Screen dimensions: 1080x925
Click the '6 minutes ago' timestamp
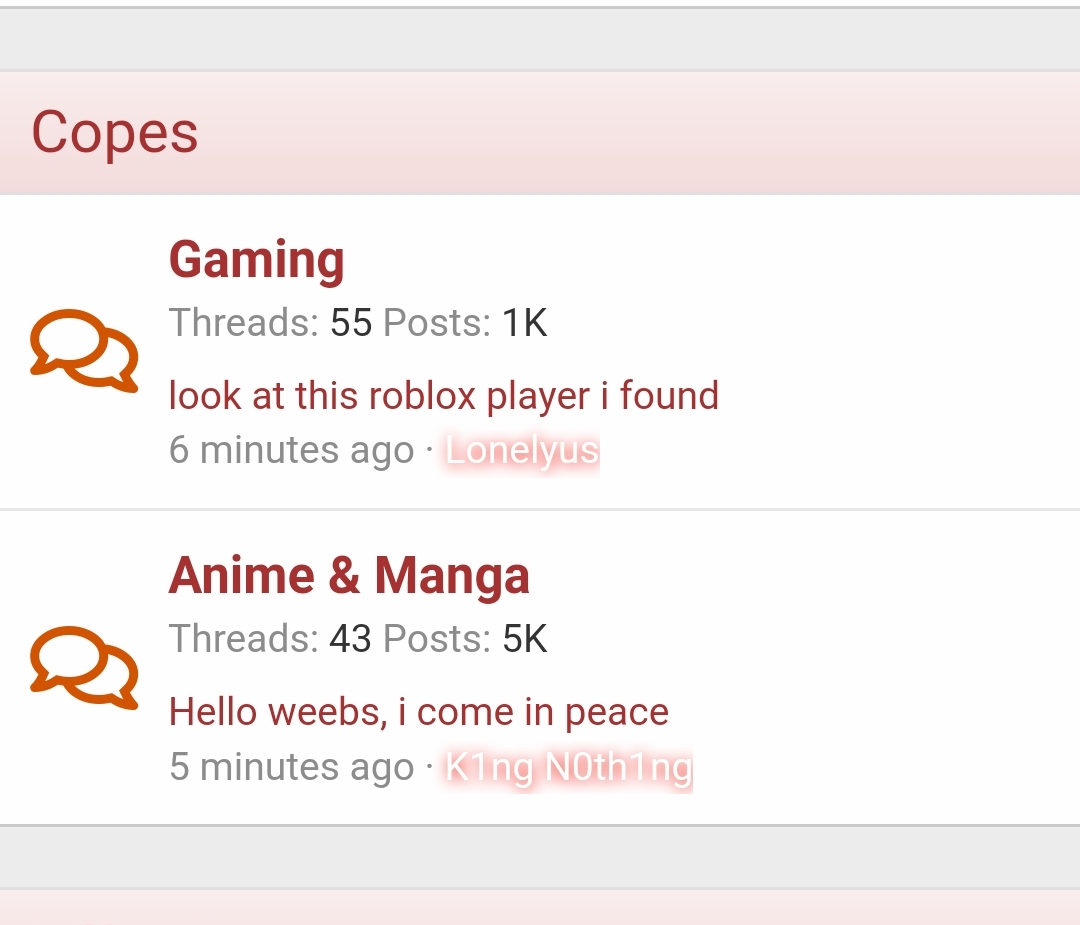point(291,450)
